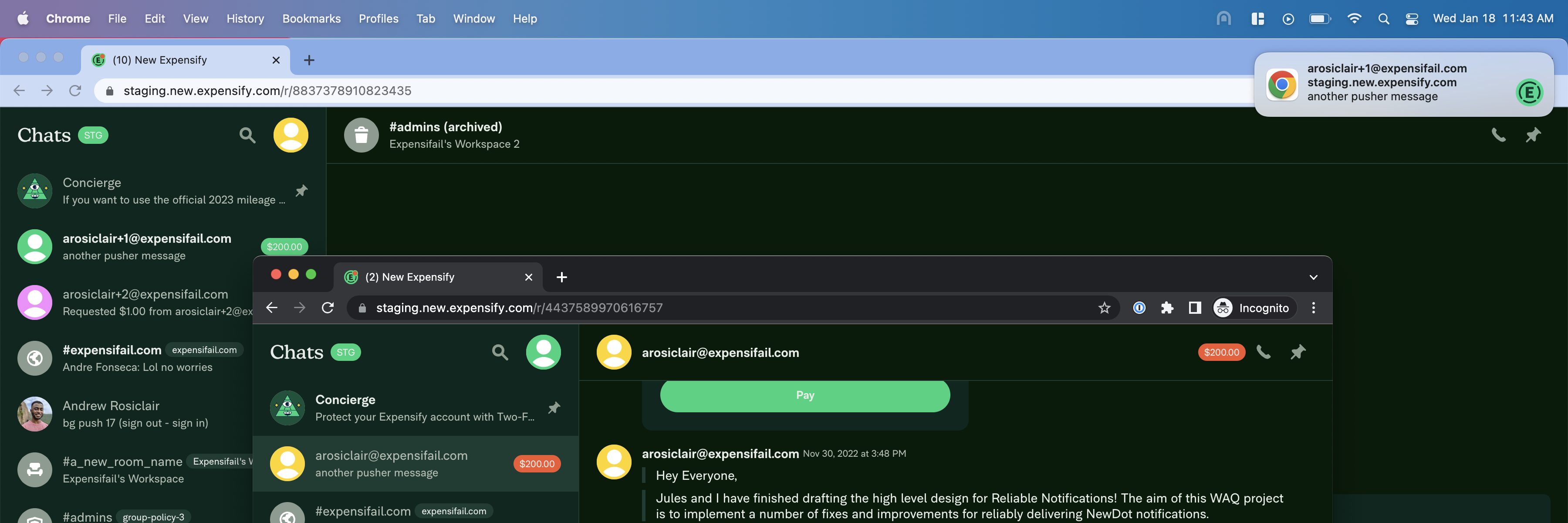Expand tab search chevron in incognito window
The image size is (1568, 523).
1313,277
